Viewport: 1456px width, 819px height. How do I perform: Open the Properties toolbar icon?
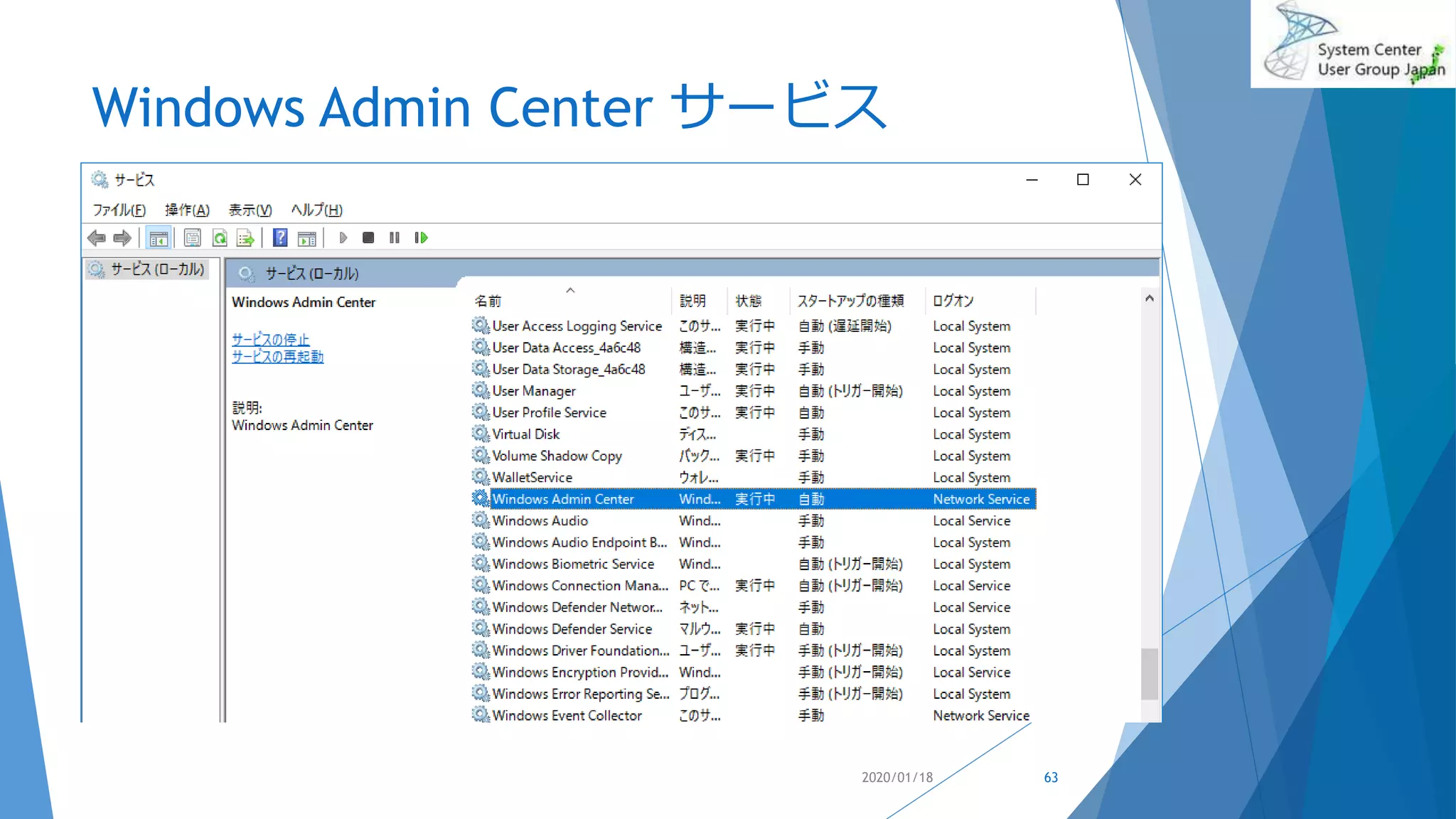(192, 238)
